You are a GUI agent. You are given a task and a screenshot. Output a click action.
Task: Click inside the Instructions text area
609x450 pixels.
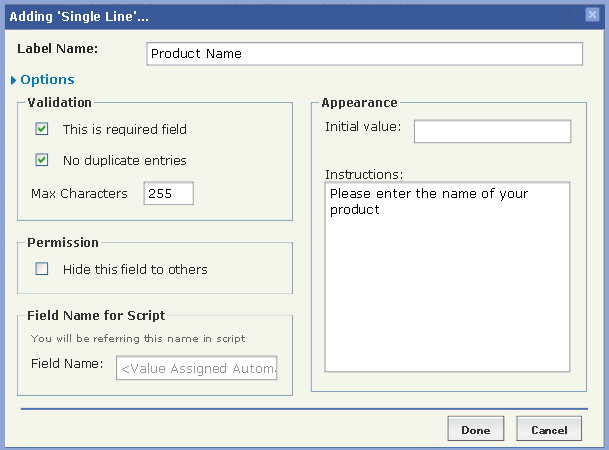448,276
